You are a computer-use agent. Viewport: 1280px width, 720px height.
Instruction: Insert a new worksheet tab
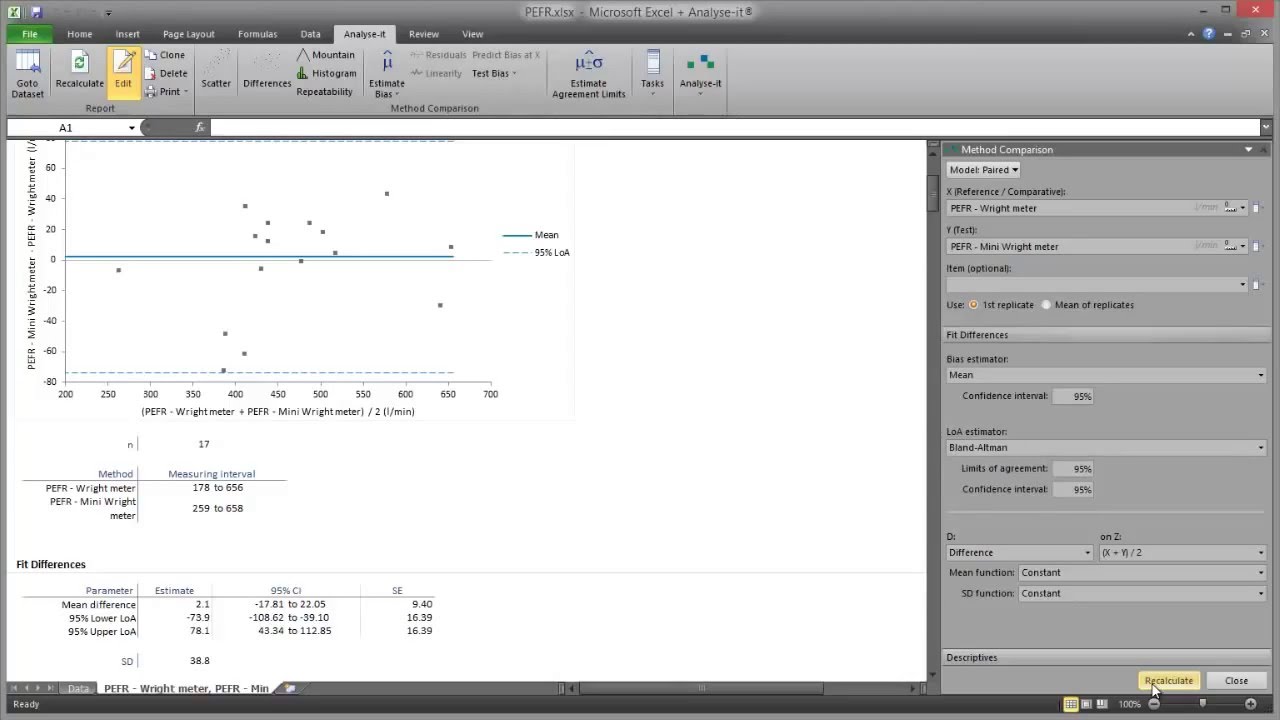pyautogui.click(x=291, y=688)
